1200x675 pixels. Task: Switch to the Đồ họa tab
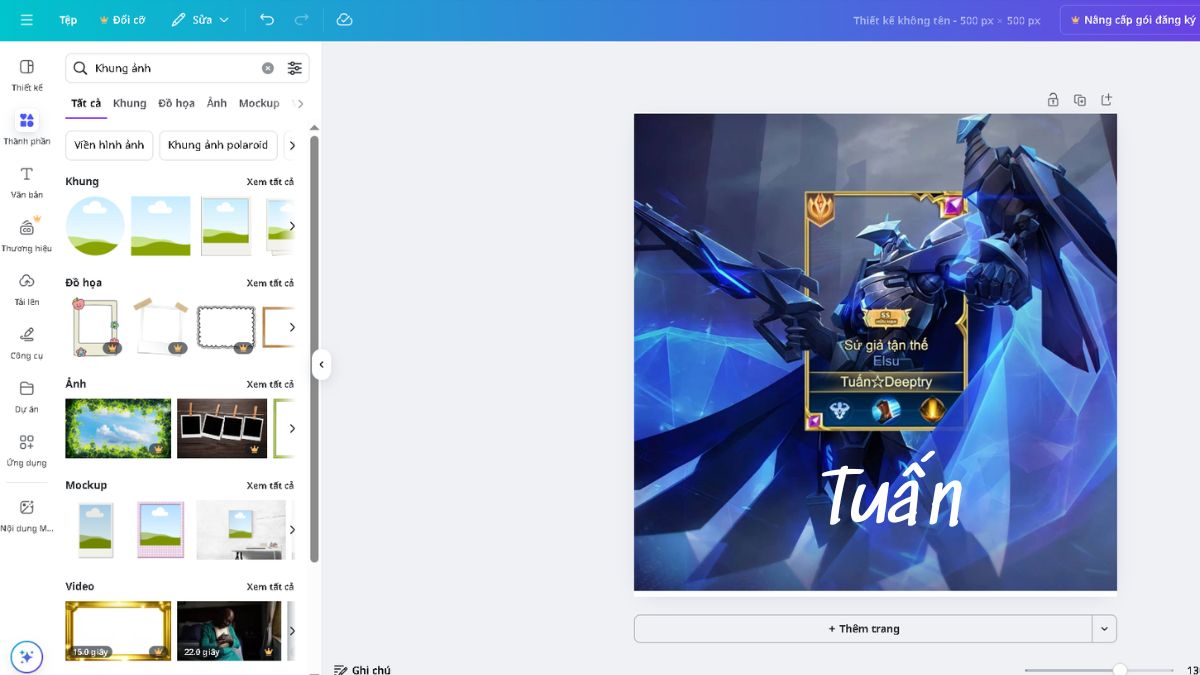[x=176, y=103]
